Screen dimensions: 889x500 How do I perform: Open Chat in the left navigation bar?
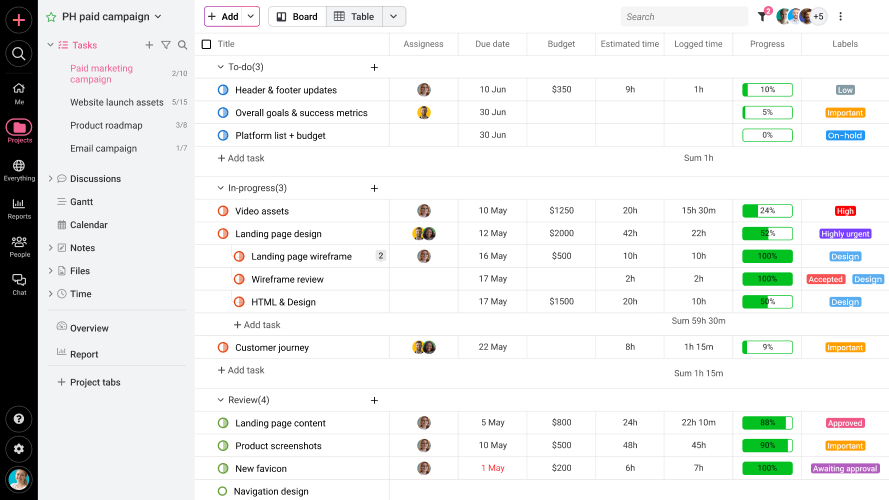pyautogui.click(x=18, y=284)
